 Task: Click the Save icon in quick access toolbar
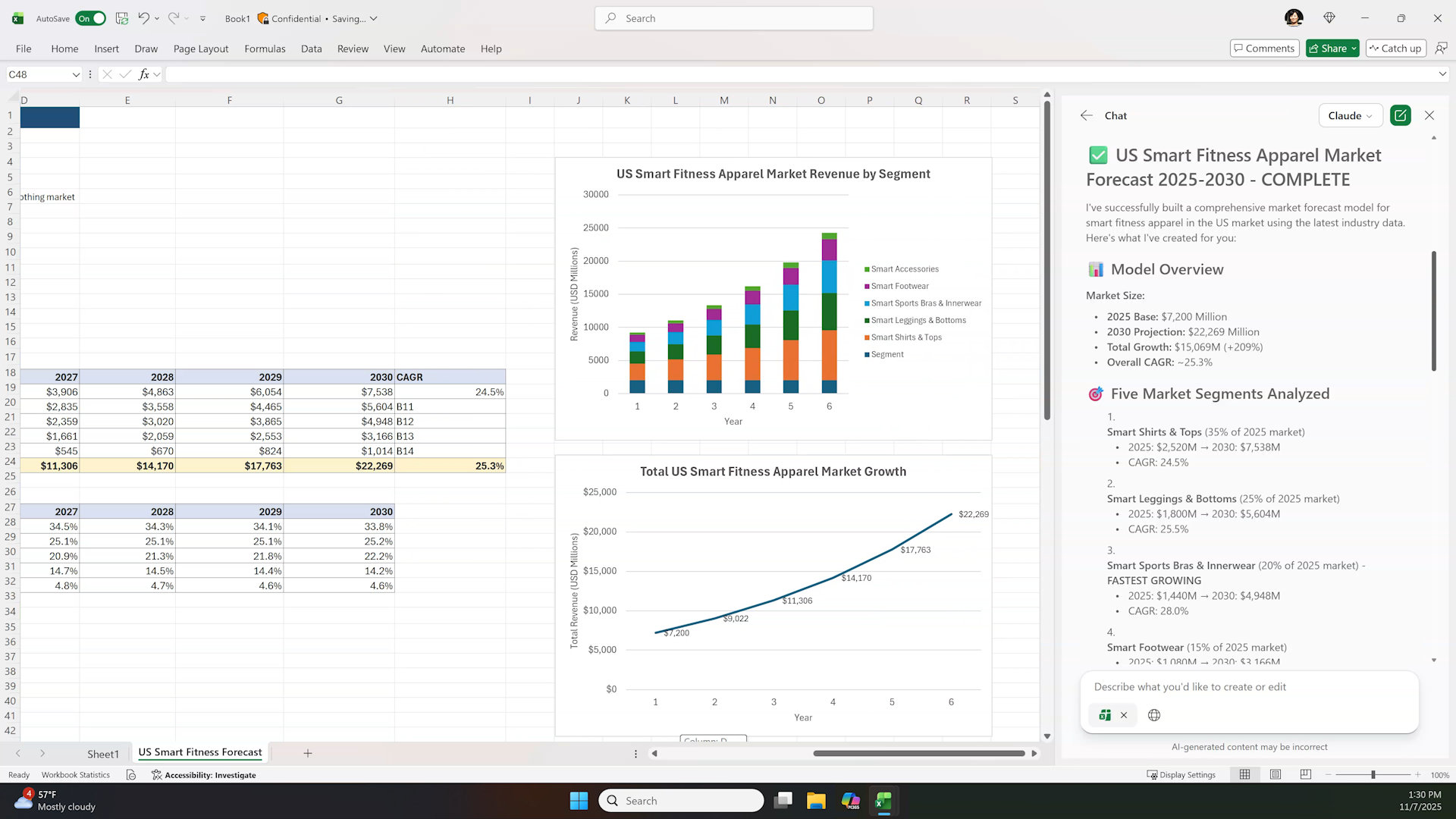[x=121, y=18]
